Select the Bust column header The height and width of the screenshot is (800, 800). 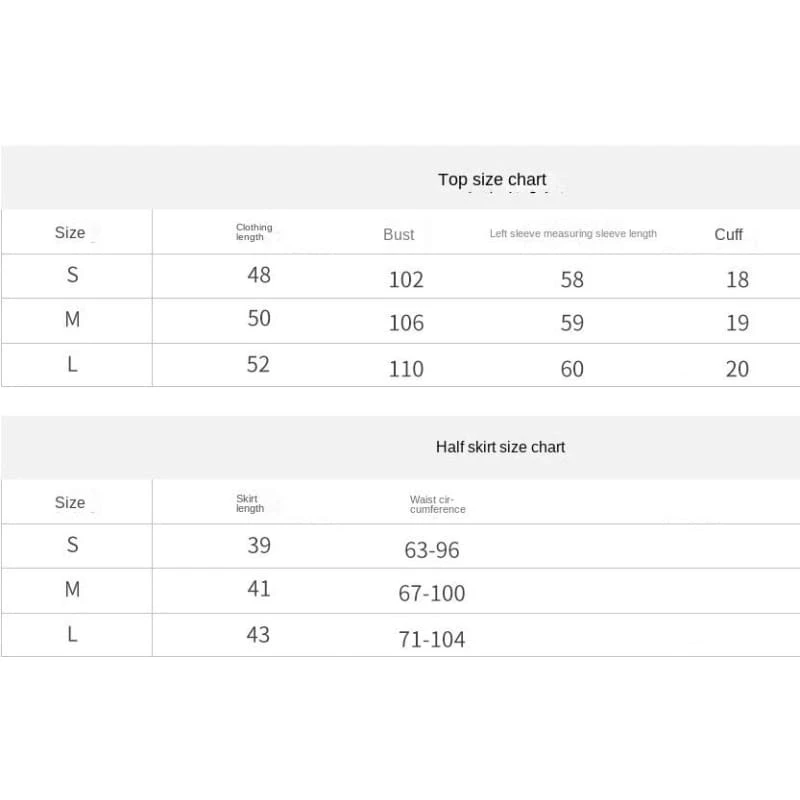[398, 234]
